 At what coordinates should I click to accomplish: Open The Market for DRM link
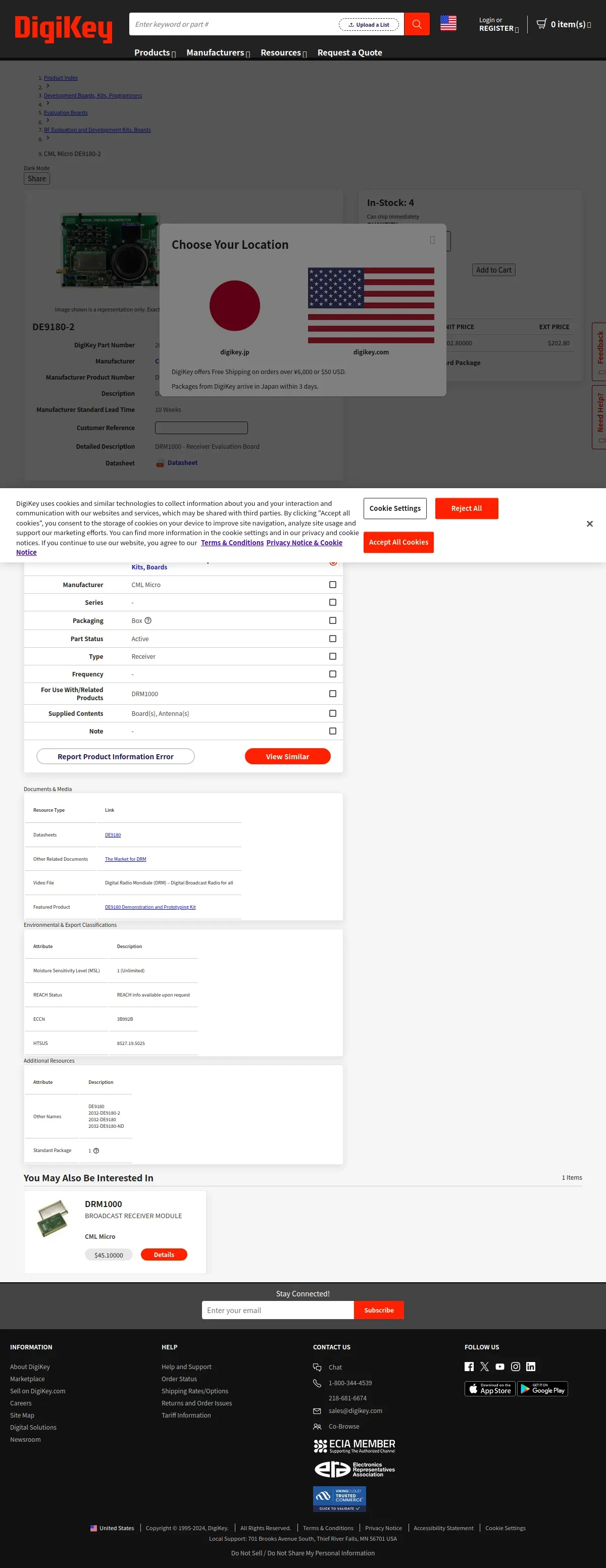[125, 859]
